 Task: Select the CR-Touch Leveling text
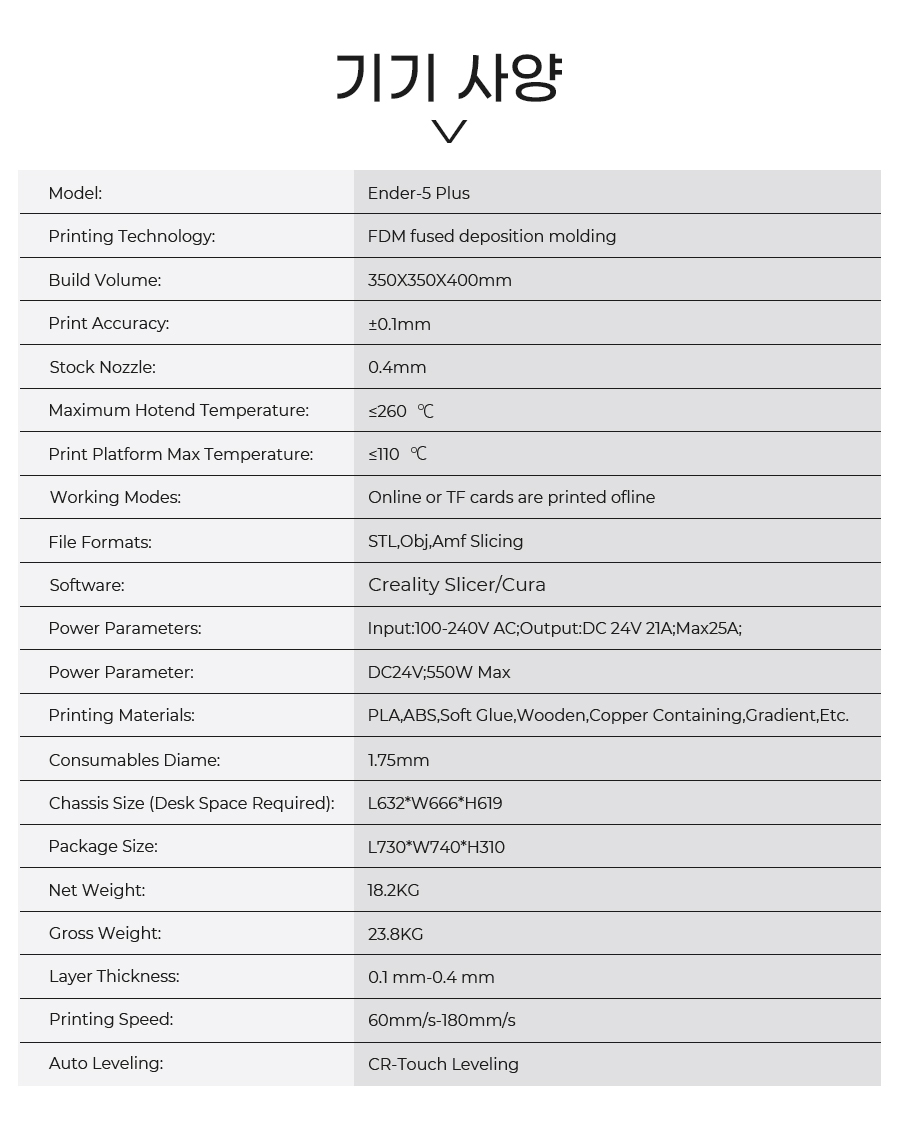pos(443,1064)
